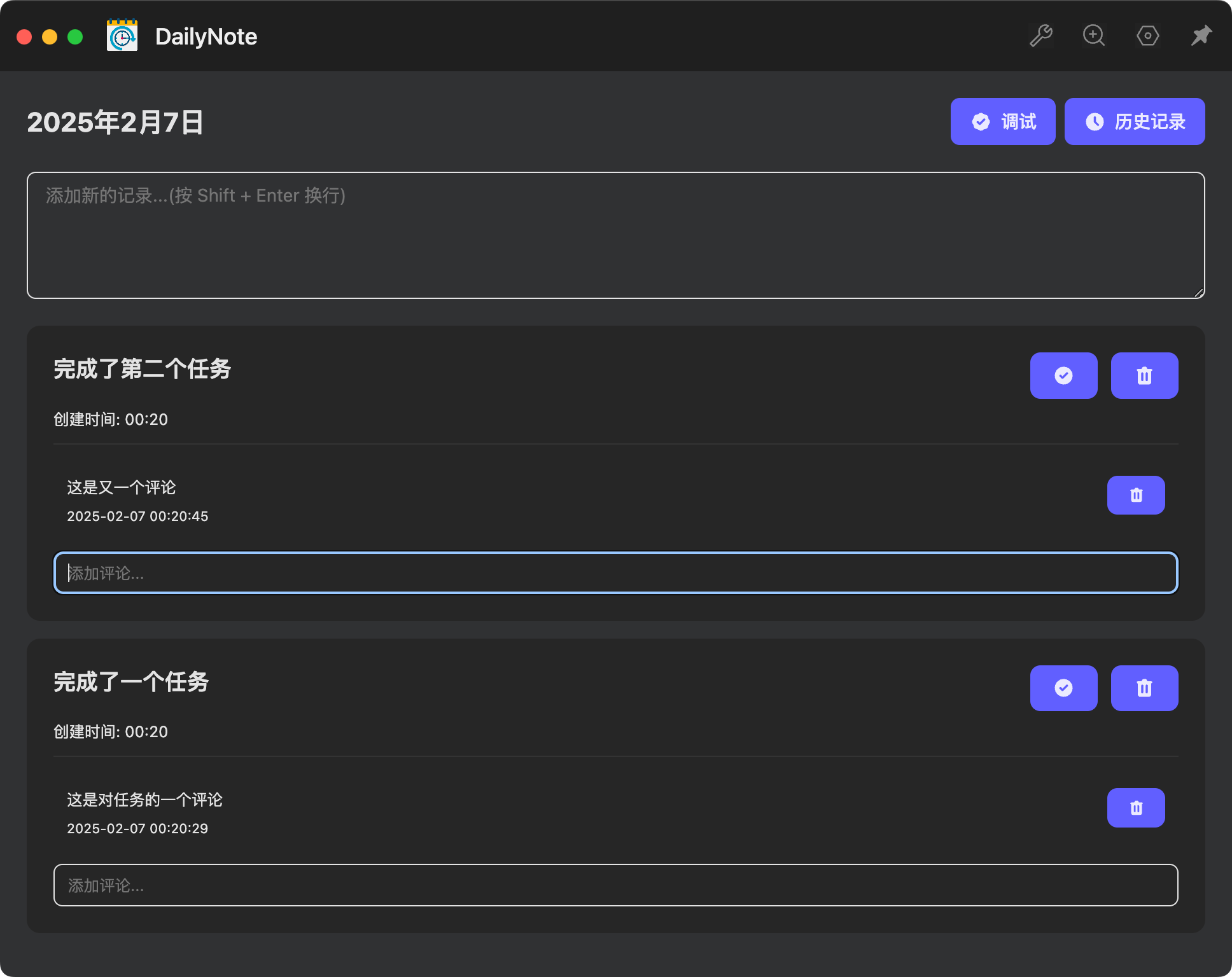Click the DailyNote app logo icon
Screen dimensions: 1232x977
click(122, 36)
